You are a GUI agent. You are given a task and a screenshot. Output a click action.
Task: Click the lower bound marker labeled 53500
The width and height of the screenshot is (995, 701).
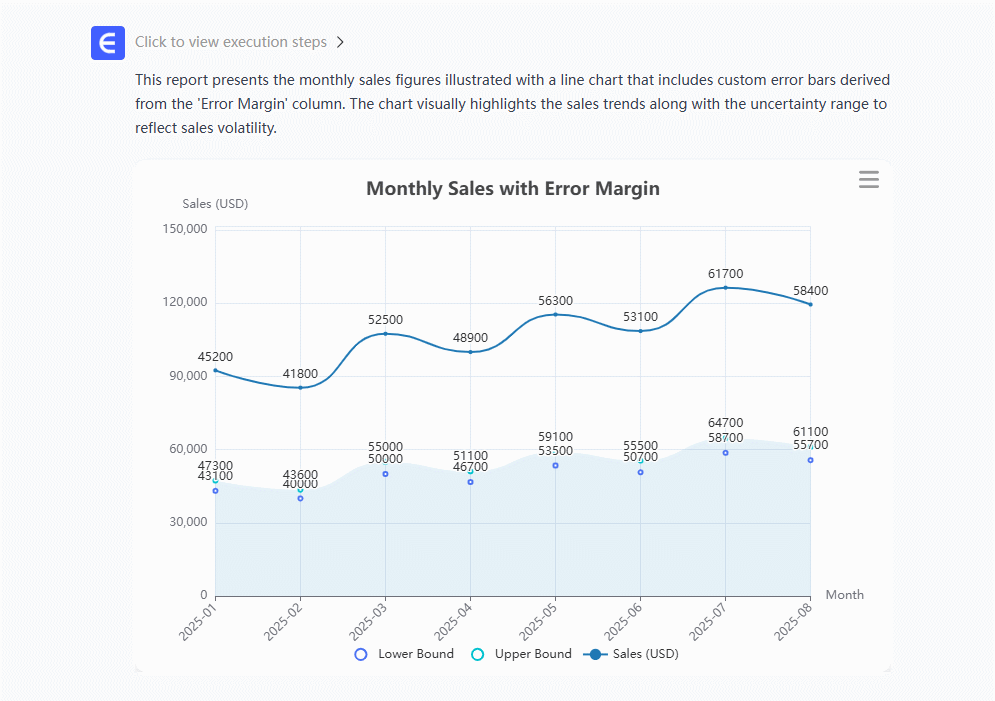coord(556,465)
